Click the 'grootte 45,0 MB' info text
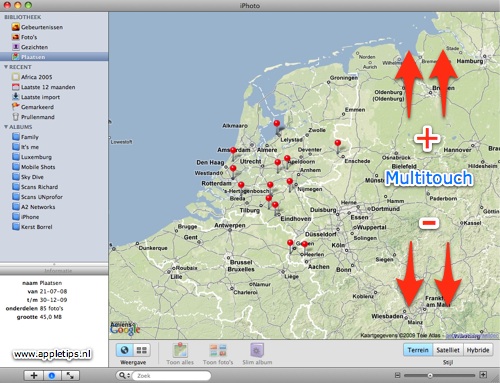The image size is (500, 383). [39, 317]
